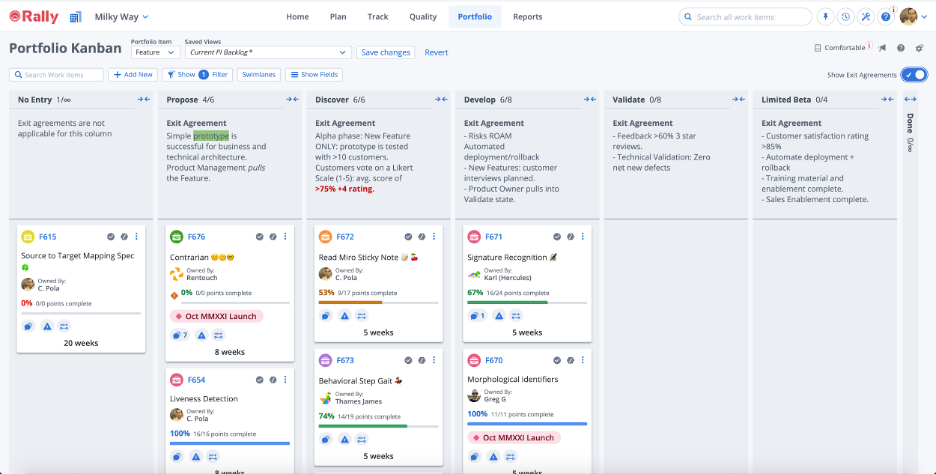Collapse the Propose column
The width and height of the screenshot is (936, 474).
click(290, 100)
